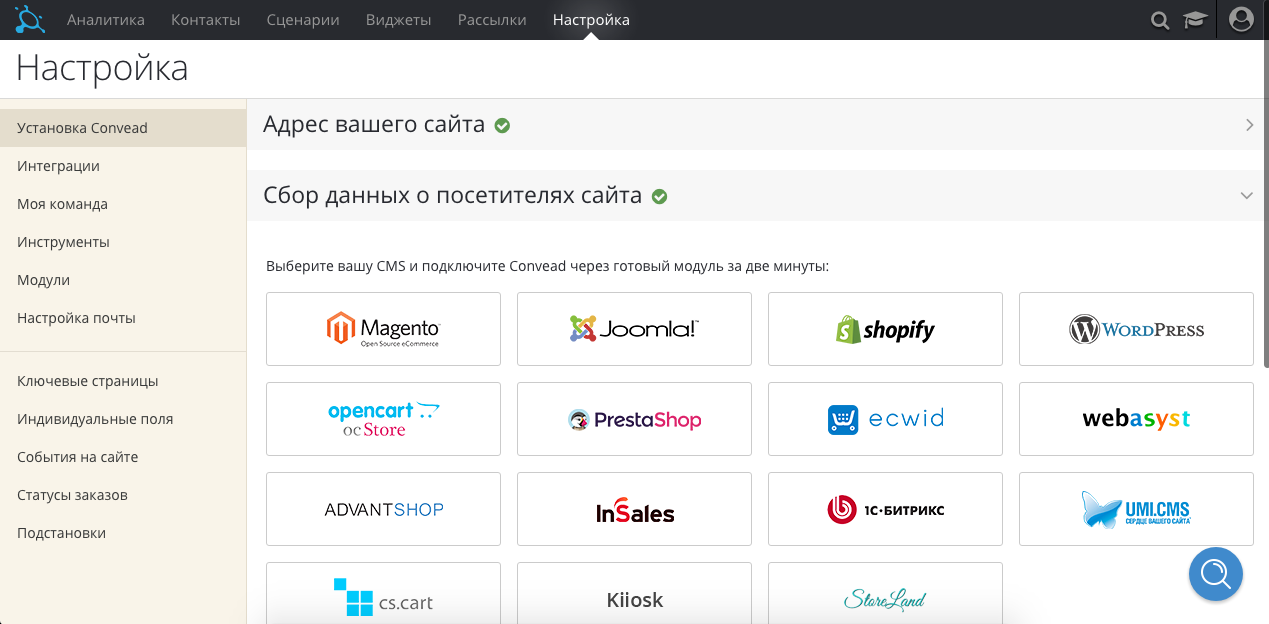
Task: Open Интеграции in the sidebar
Action: coord(123,166)
